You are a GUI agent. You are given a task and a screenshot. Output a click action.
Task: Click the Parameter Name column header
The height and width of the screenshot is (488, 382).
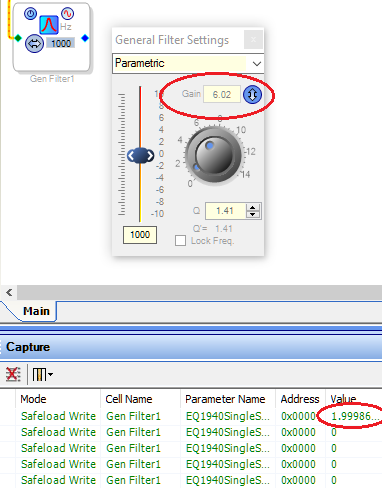(228, 399)
